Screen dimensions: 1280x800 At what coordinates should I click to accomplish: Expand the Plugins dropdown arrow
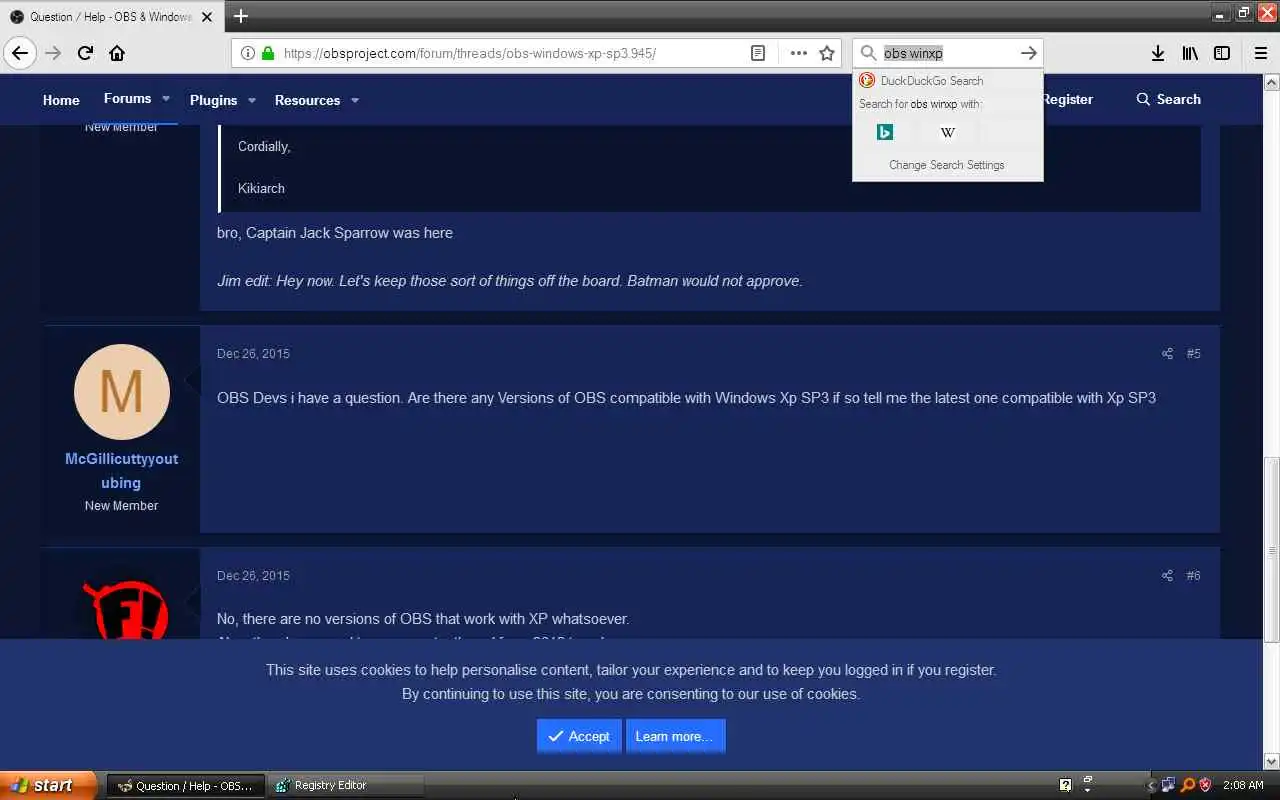click(x=252, y=100)
